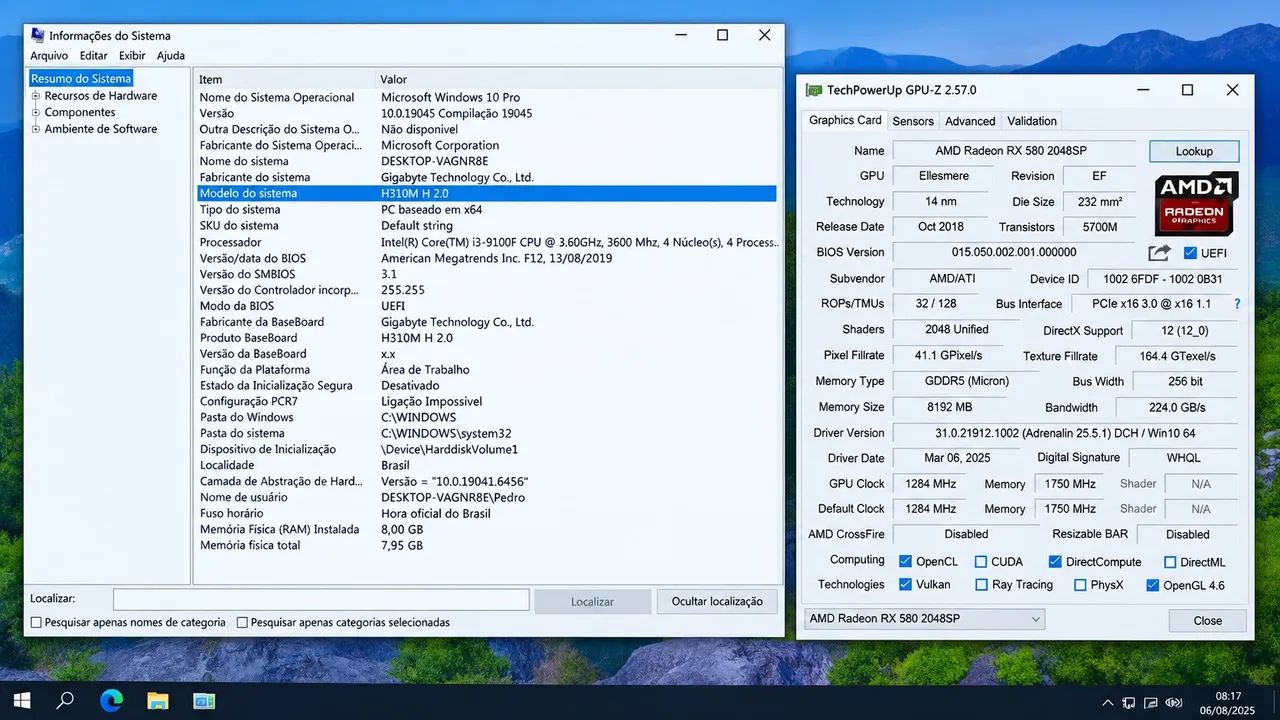The width and height of the screenshot is (1280, 720).
Task: Toggle the OpenGL 4.6 checkbox
Action: (x=1153, y=585)
